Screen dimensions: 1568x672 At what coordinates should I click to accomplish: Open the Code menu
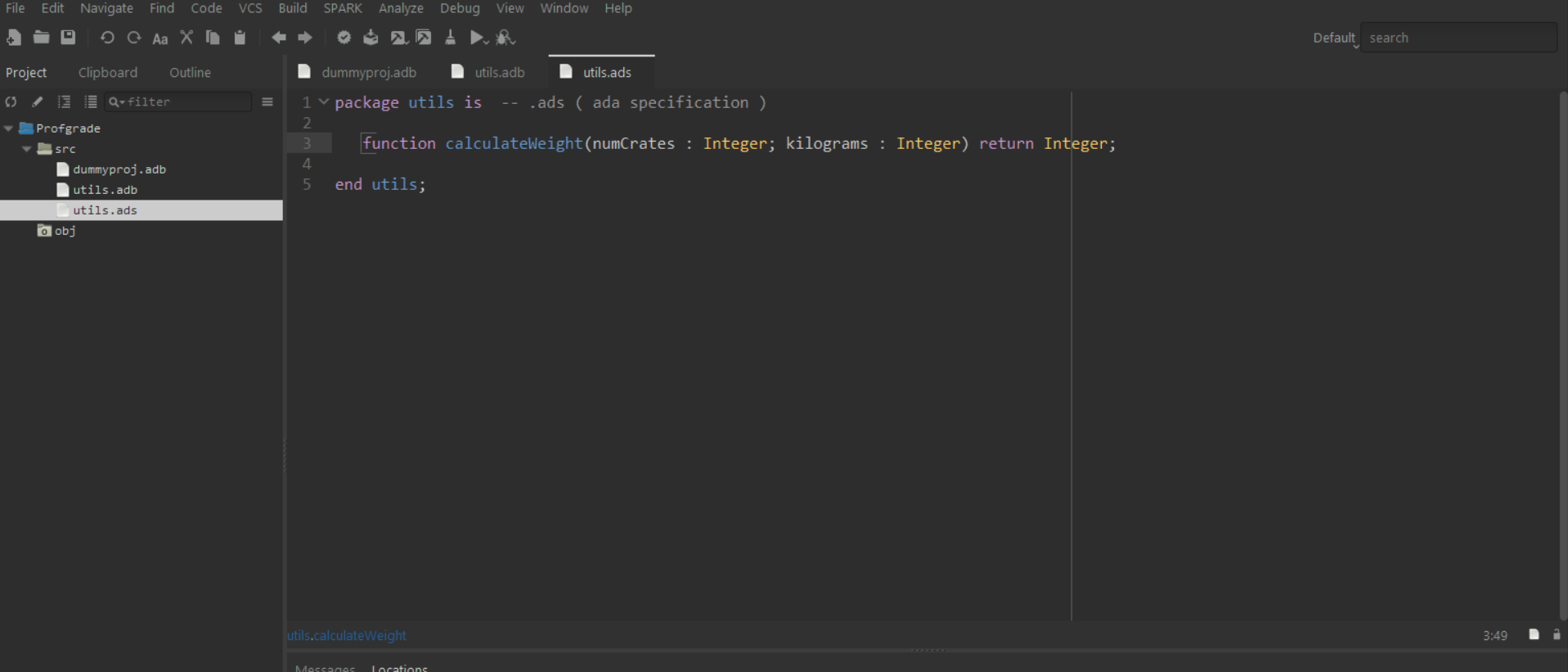pos(206,8)
